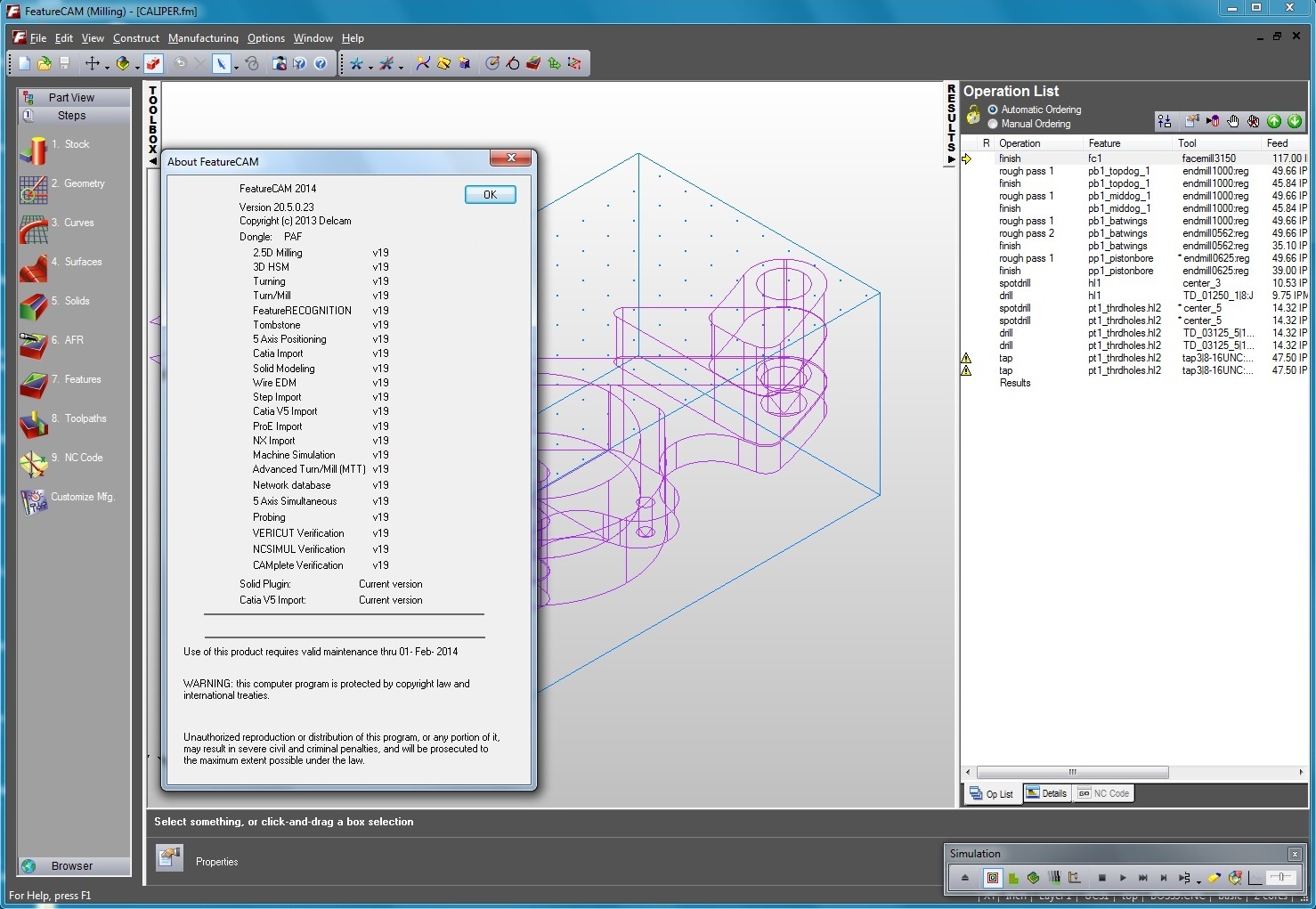Click the Steps button
This screenshot has width=1316, height=909.
(72, 116)
